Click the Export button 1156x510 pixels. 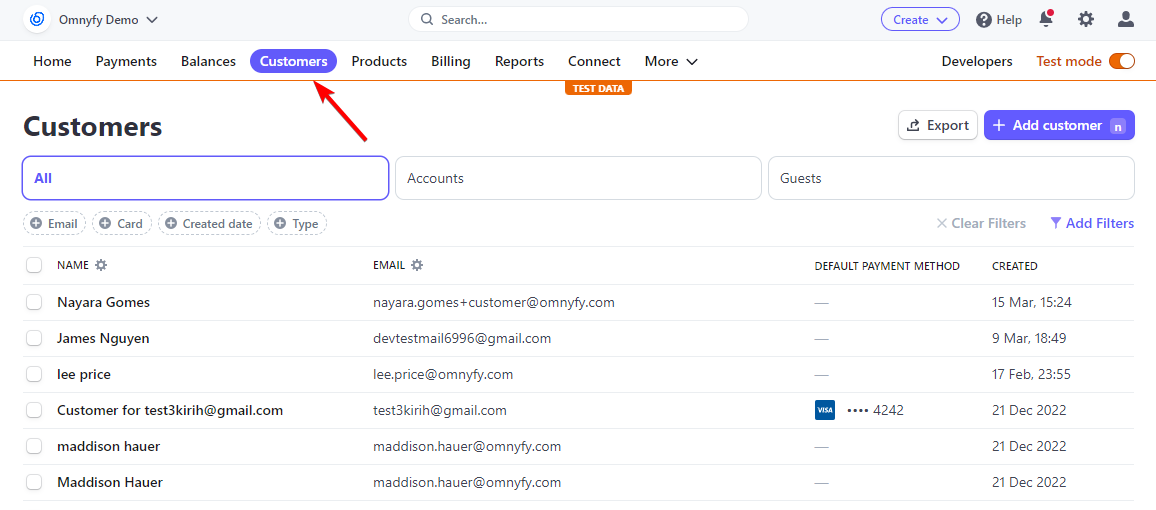click(x=938, y=125)
